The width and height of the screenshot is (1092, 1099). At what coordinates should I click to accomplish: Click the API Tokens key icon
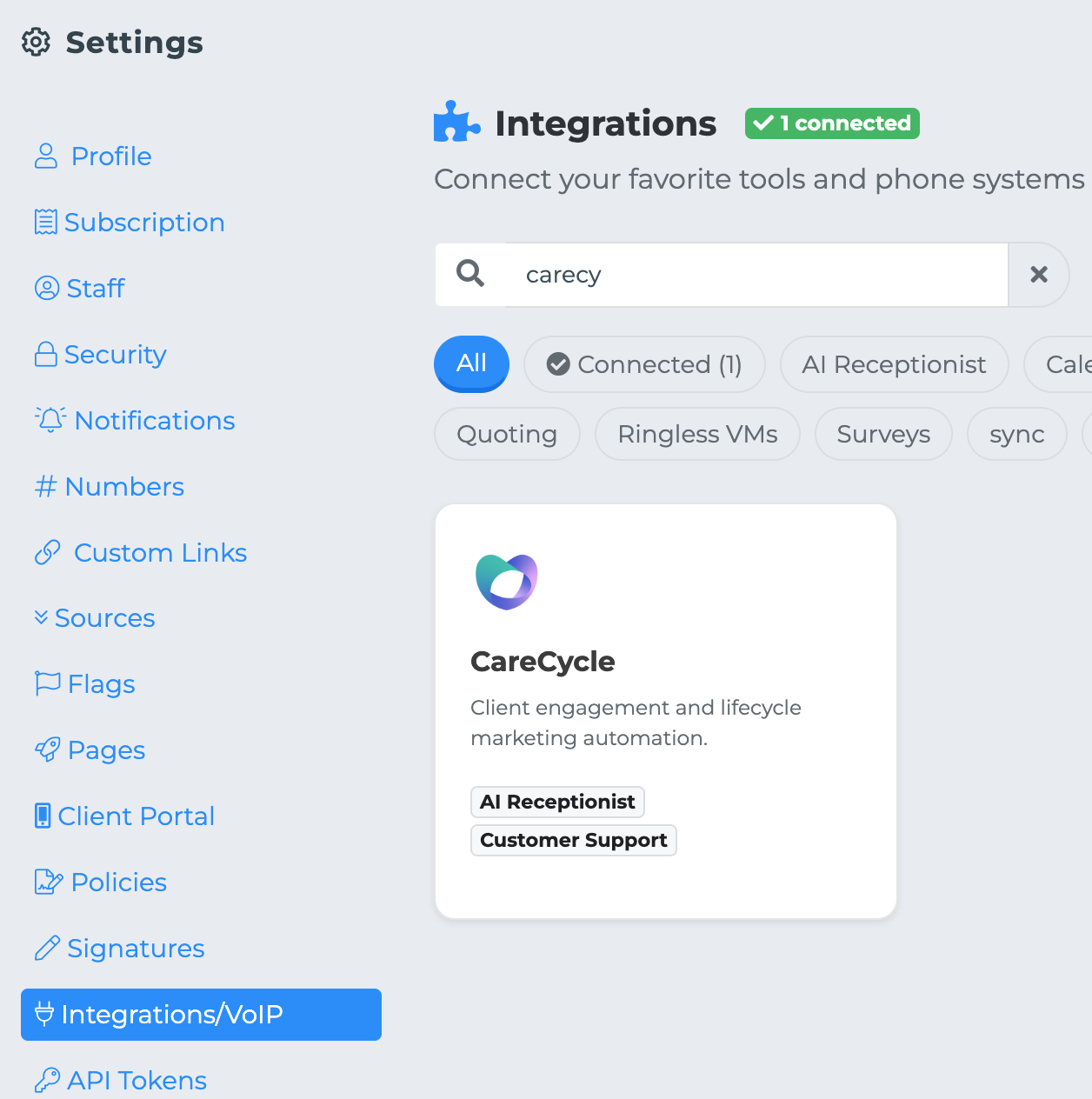click(x=47, y=1080)
